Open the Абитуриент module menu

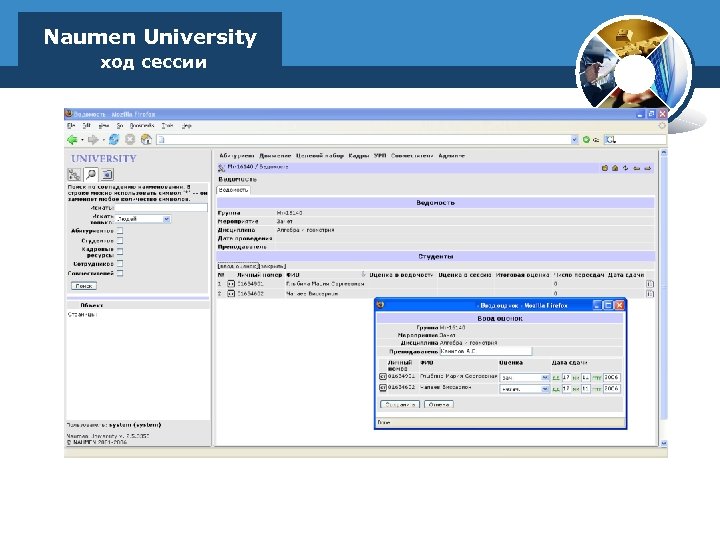236,156
